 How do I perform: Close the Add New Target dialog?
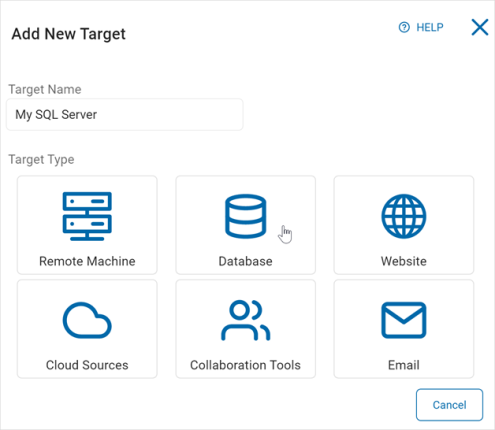[480, 27]
